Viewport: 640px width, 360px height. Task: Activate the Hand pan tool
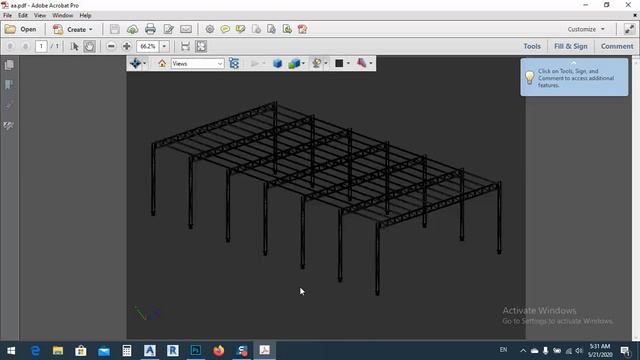[89, 47]
